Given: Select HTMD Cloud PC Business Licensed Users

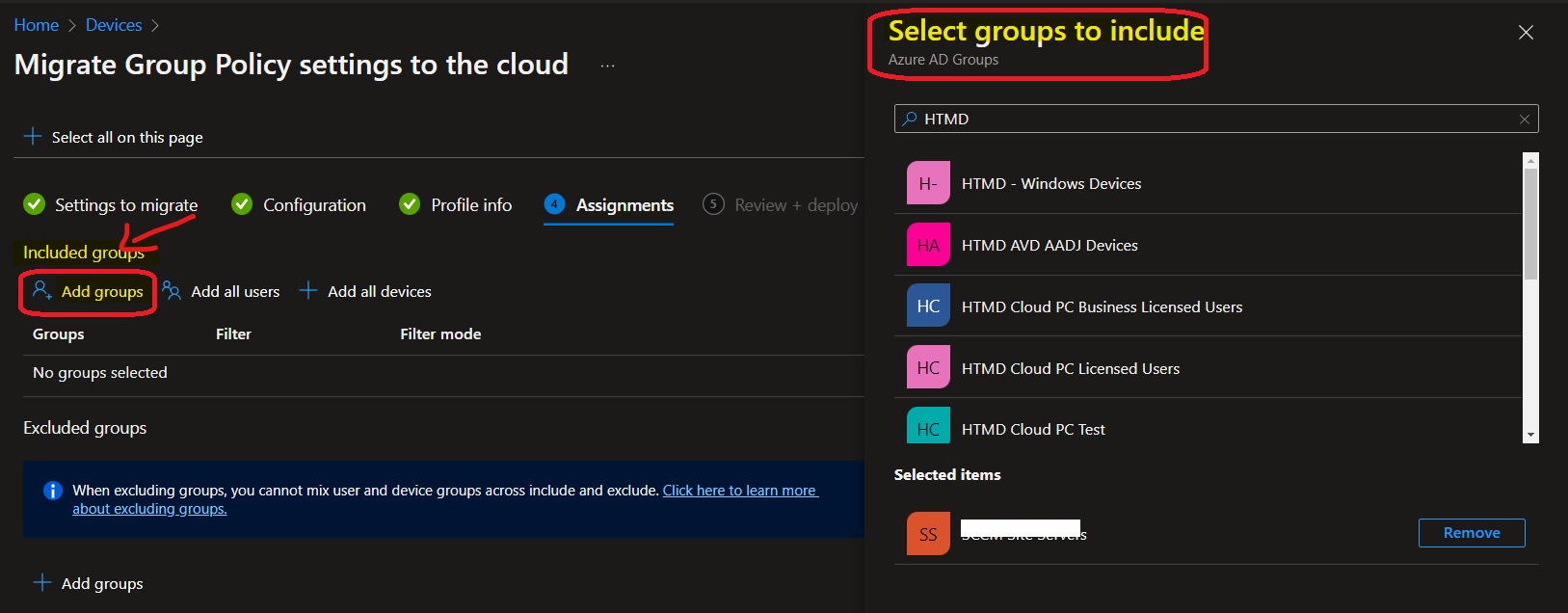Looking at the screenshot, I should [1209, 306].
